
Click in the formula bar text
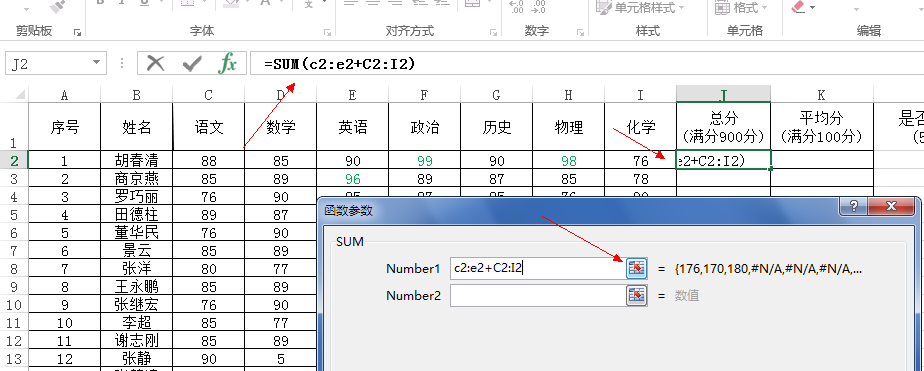[339, 64]
